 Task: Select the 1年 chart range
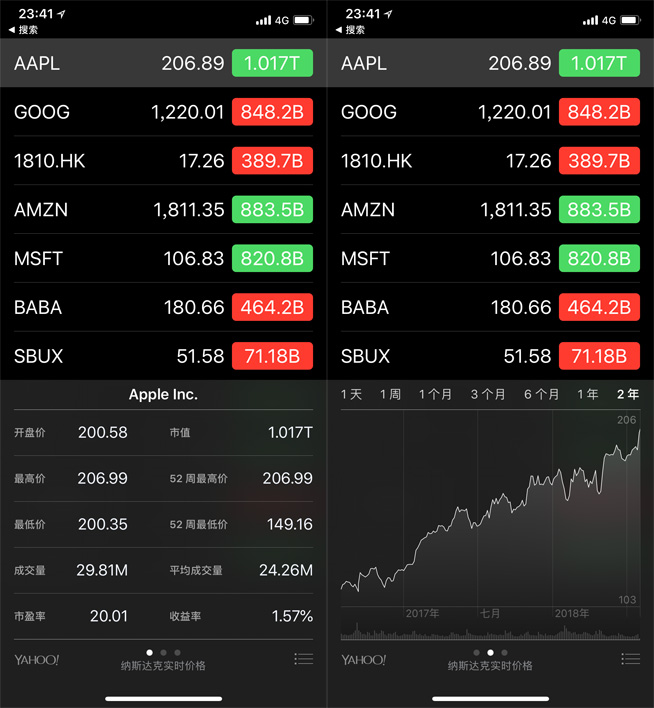tap(587, 395)
